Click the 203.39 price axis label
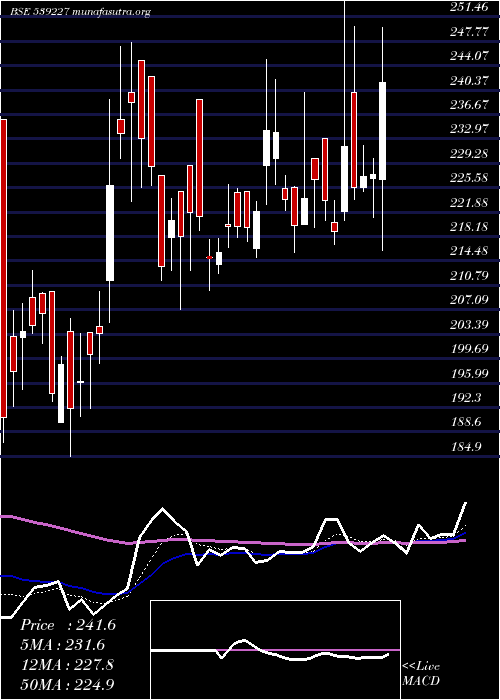 [x=467, y=325]
